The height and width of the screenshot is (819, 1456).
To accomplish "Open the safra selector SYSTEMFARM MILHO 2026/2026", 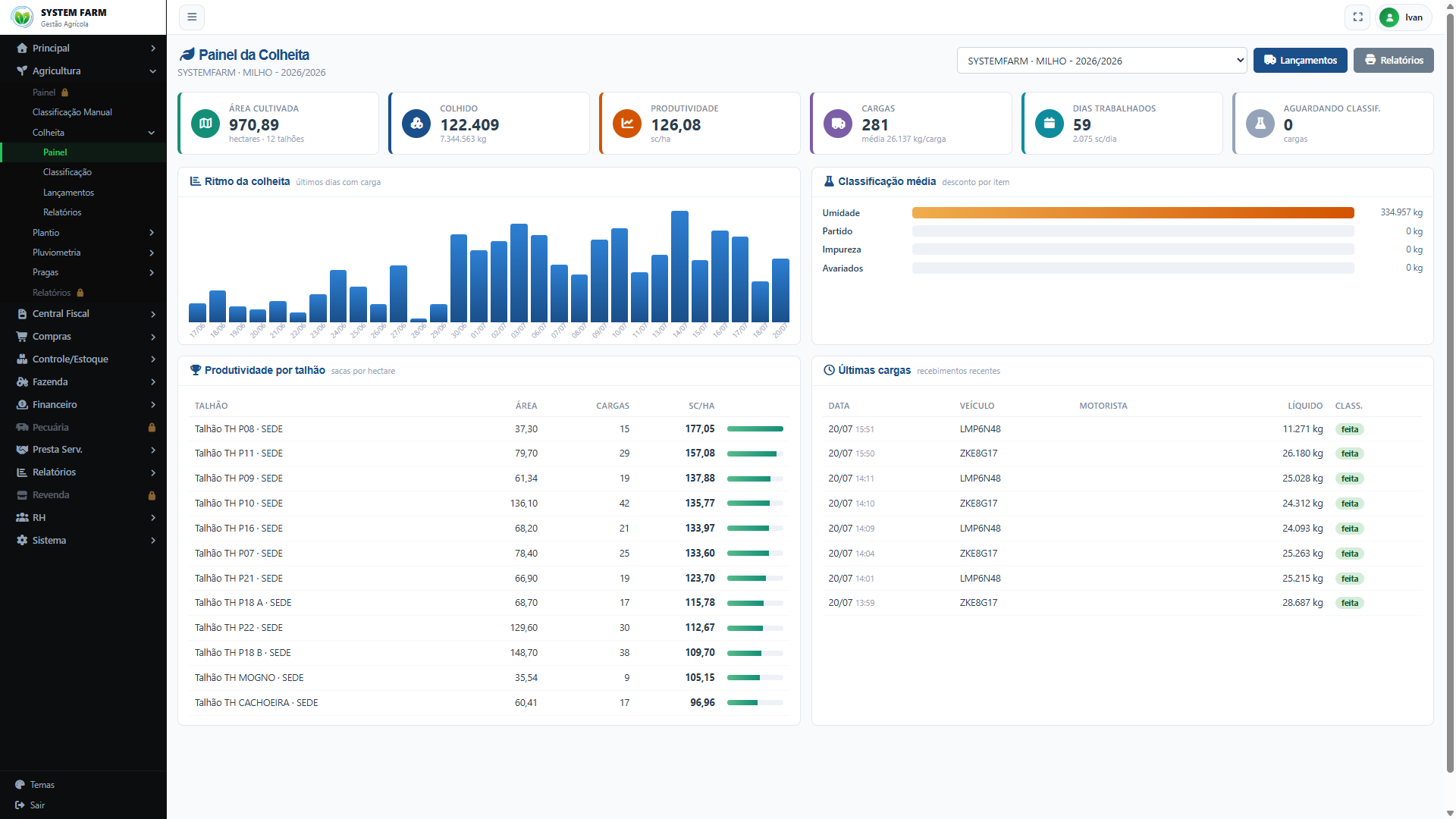I will 1102,61.
